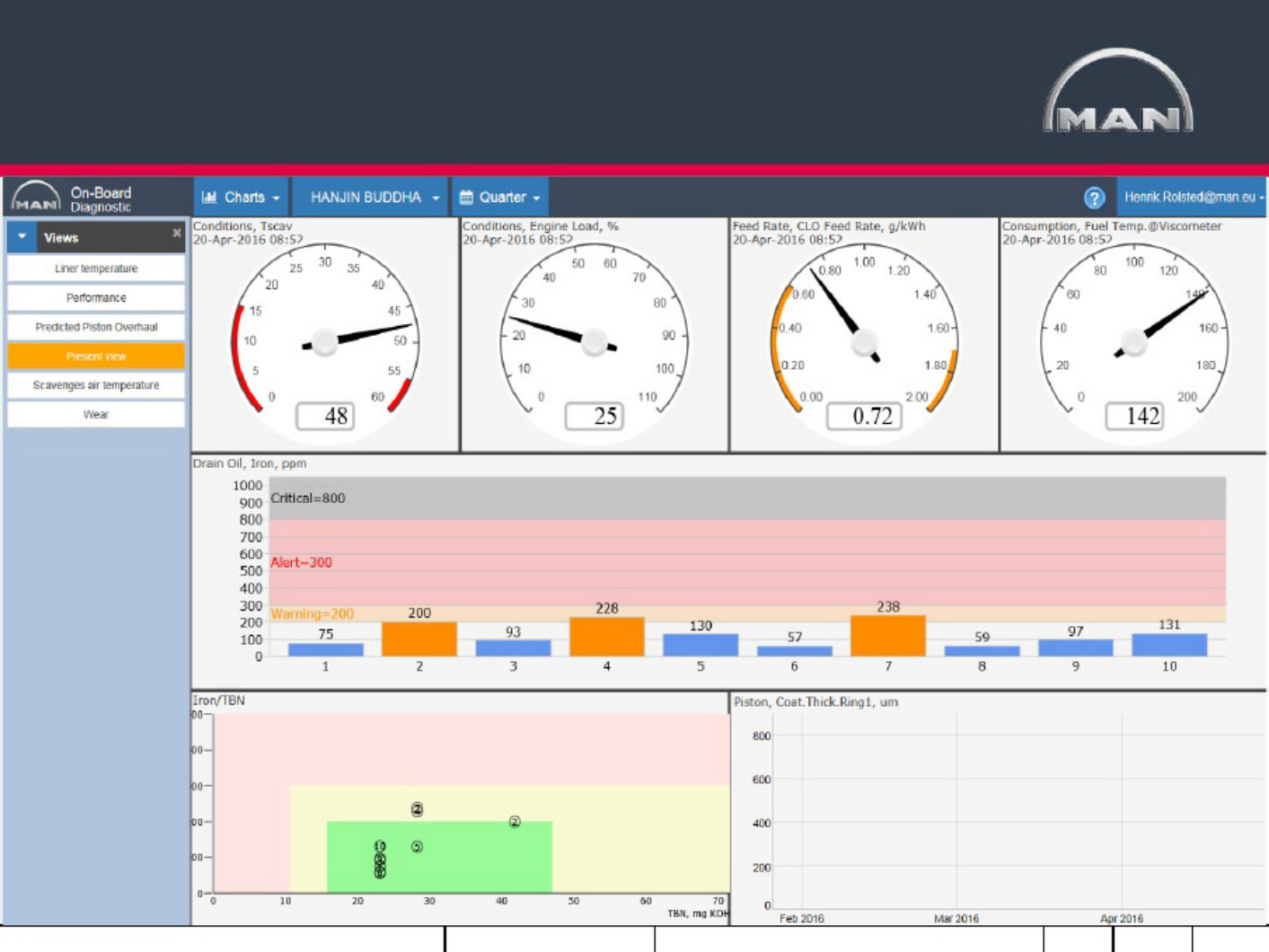Click the Apr 2016 axis label
Screen dimensions: 1269x952
[1122, 919]
